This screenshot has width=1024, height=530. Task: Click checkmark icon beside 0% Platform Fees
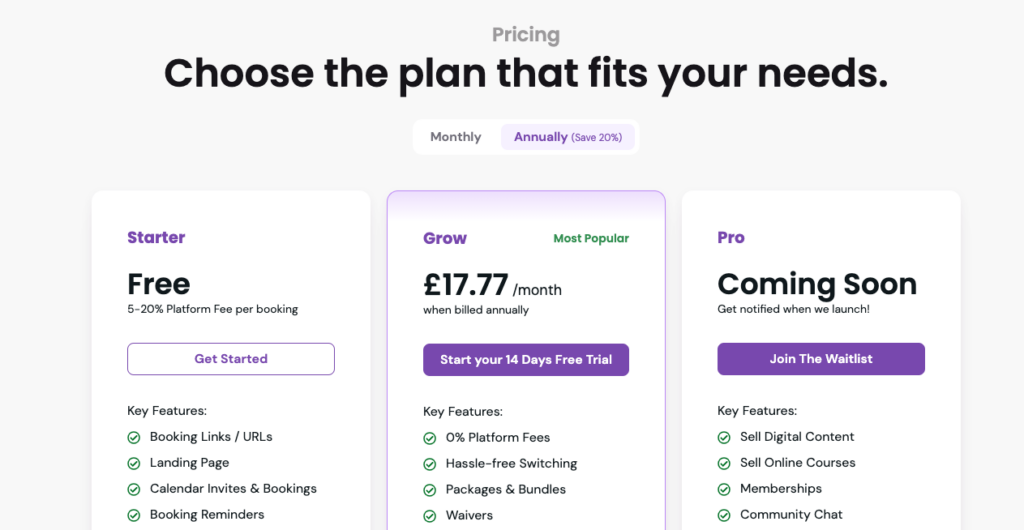tap(430, 439)
